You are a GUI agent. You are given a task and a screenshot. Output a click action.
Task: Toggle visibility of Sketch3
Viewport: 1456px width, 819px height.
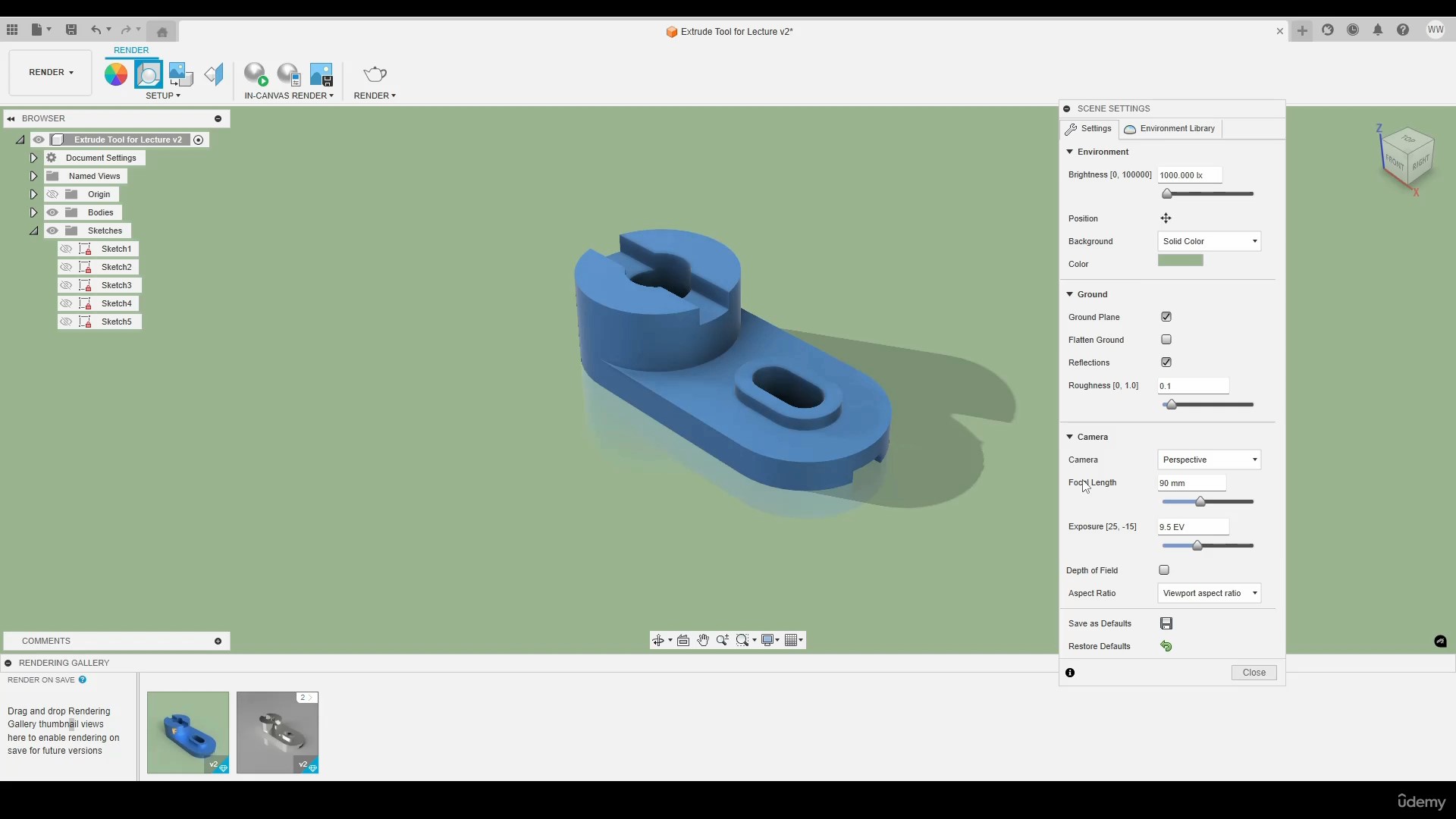pos(66,285)
